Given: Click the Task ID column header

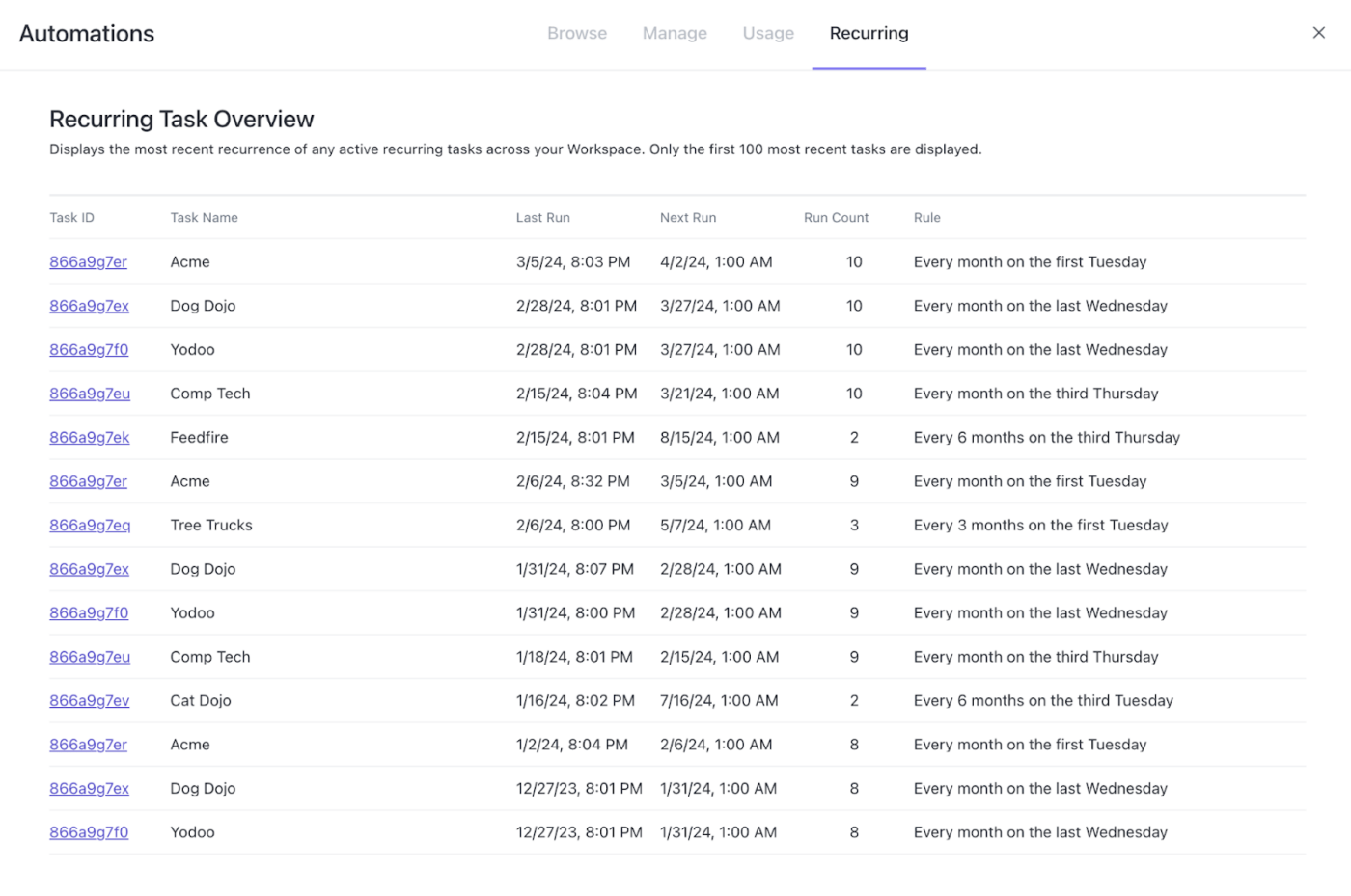Looking at the screenshot, I should 71,218.
